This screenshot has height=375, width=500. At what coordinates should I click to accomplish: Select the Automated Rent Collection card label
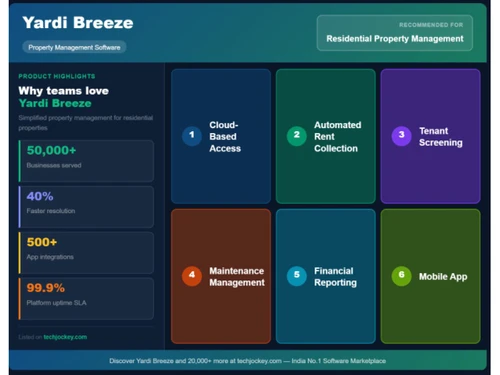pyautogui.click(x=337, y=137)
